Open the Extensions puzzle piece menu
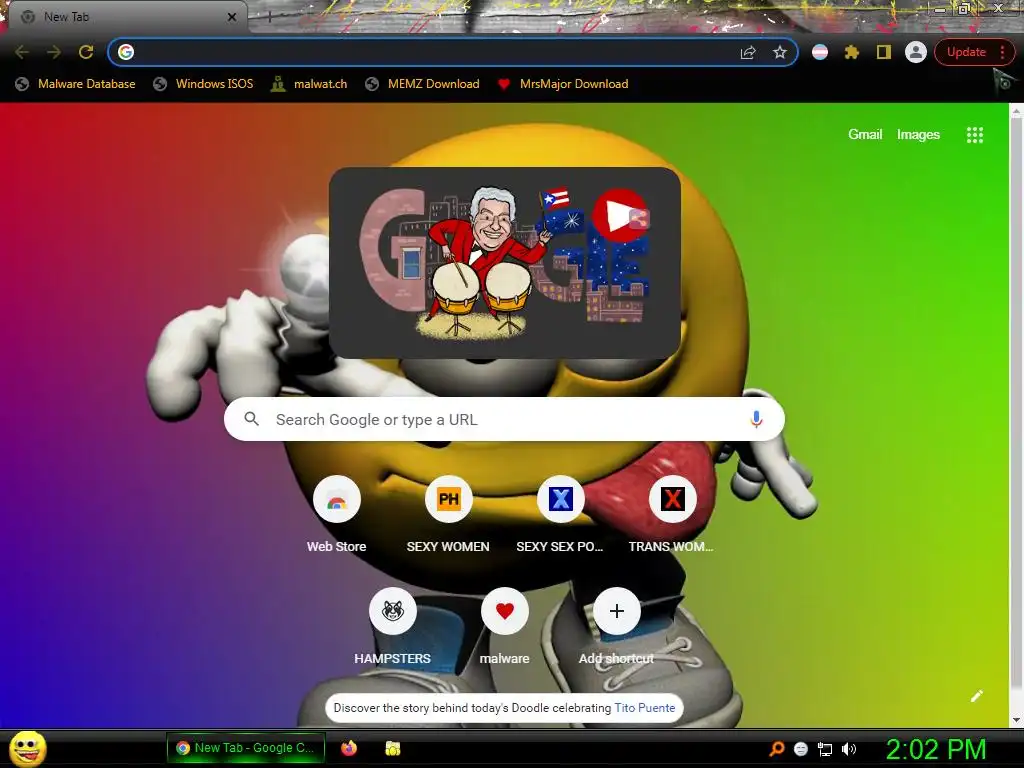Viewport: 1024px width, 768px height. [852, 52]
